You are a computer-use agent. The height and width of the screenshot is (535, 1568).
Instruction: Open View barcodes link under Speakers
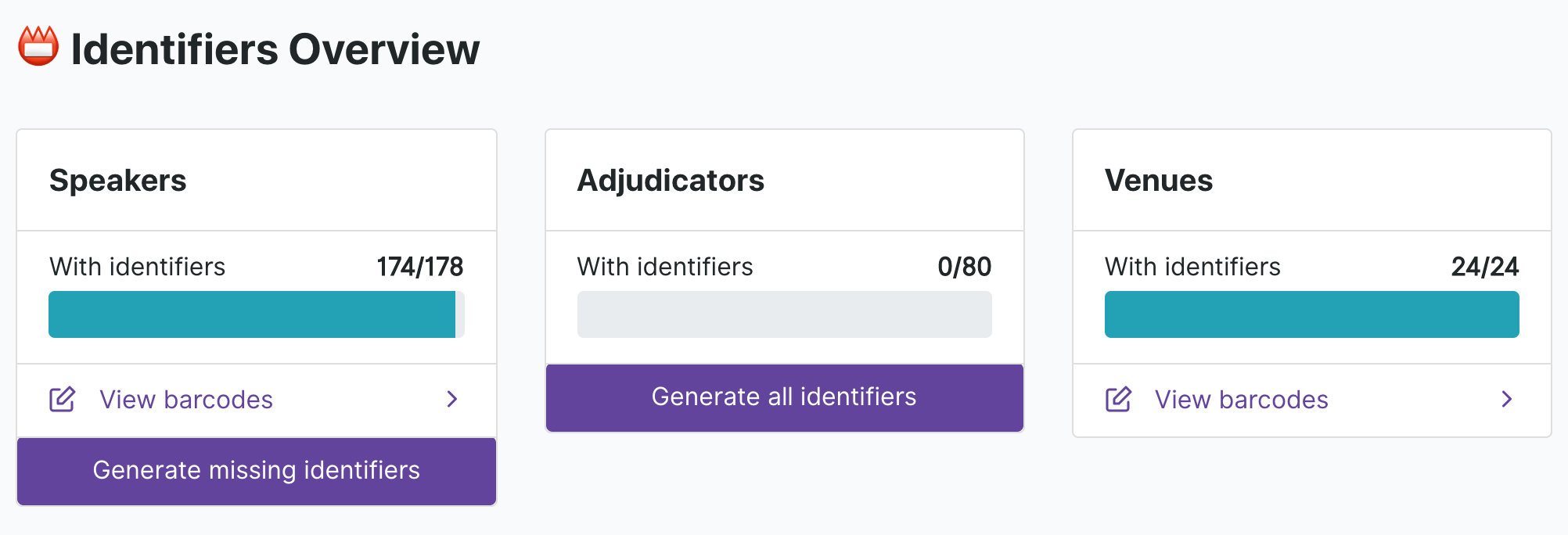[257, 400]
